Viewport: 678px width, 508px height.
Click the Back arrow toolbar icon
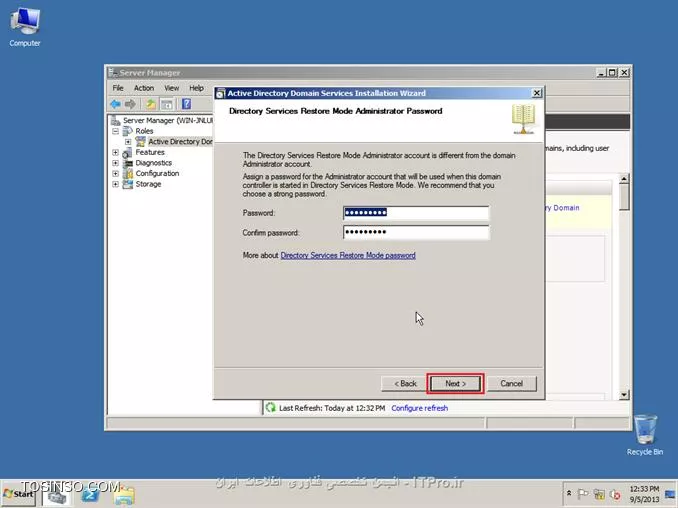[x=115, y=104]
